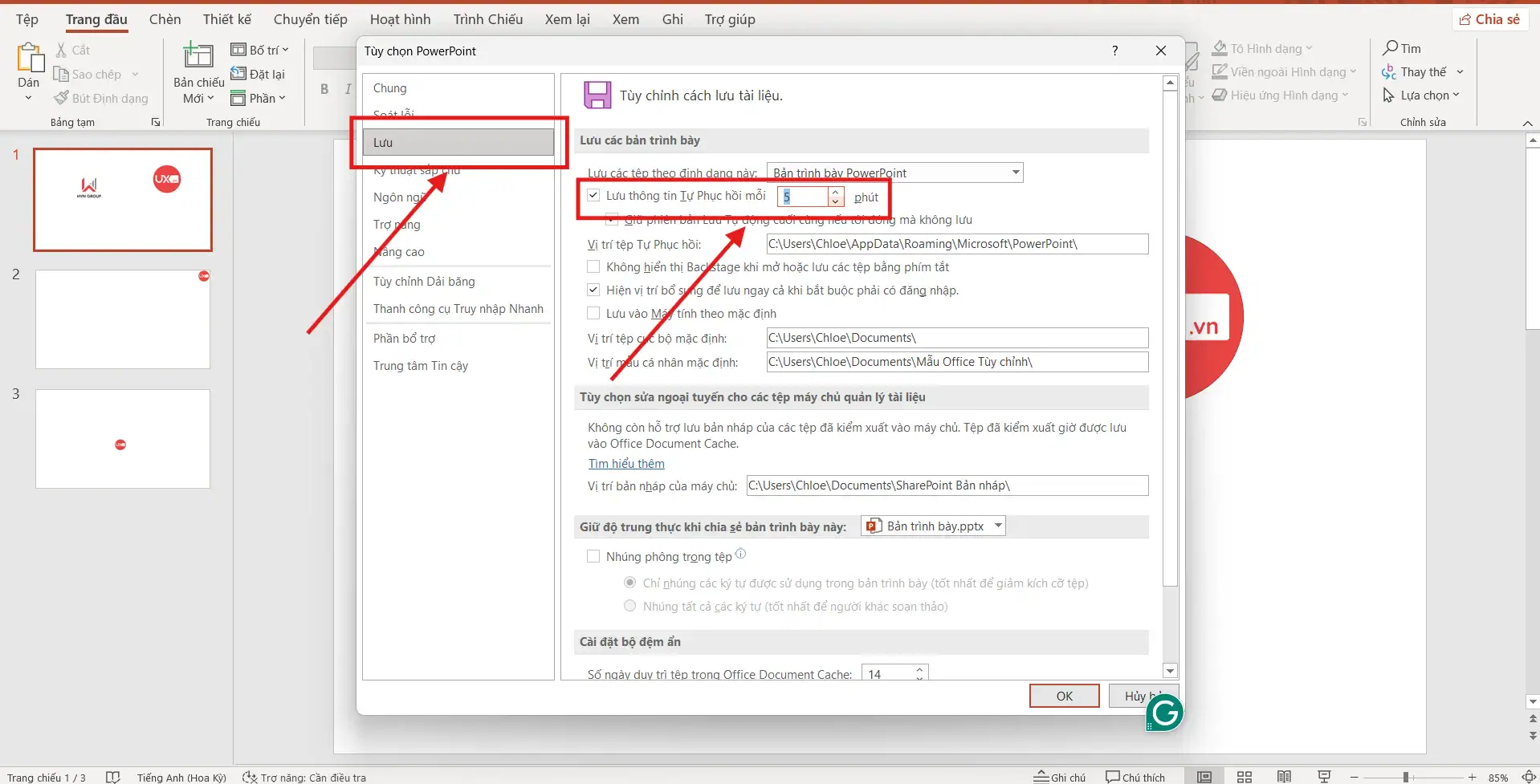Click the OK button
1540x784 pixels.
pyautogui.click(x=1065, y=696)
